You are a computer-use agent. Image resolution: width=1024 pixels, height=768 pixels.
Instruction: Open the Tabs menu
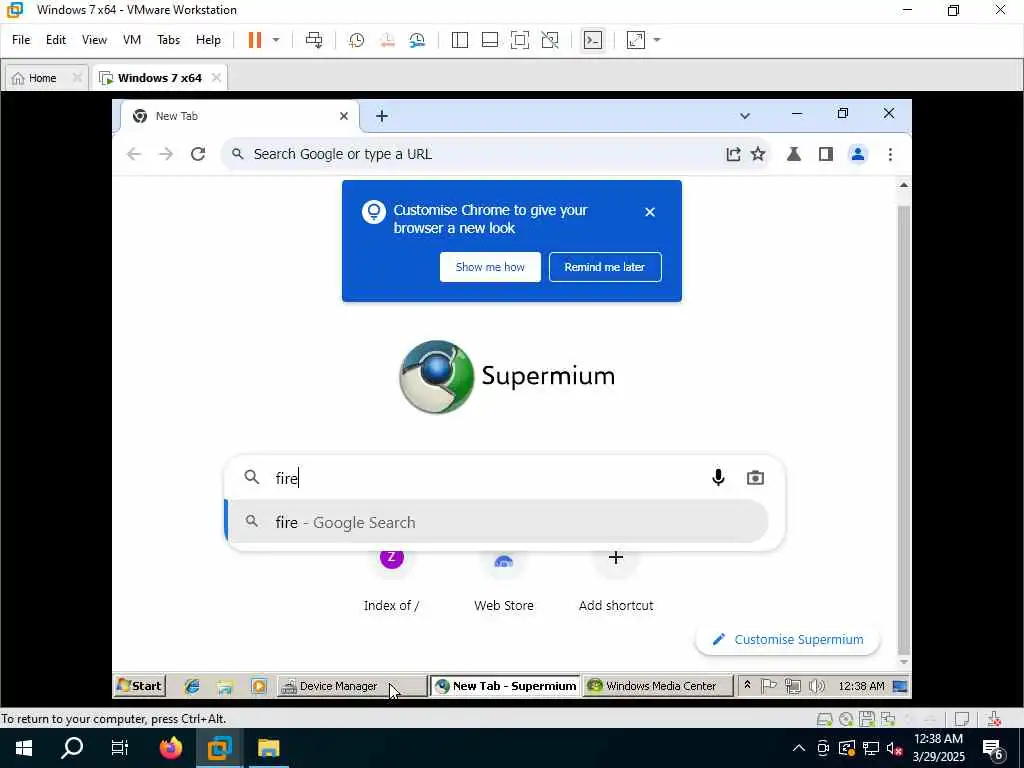(x=168, y=40)
